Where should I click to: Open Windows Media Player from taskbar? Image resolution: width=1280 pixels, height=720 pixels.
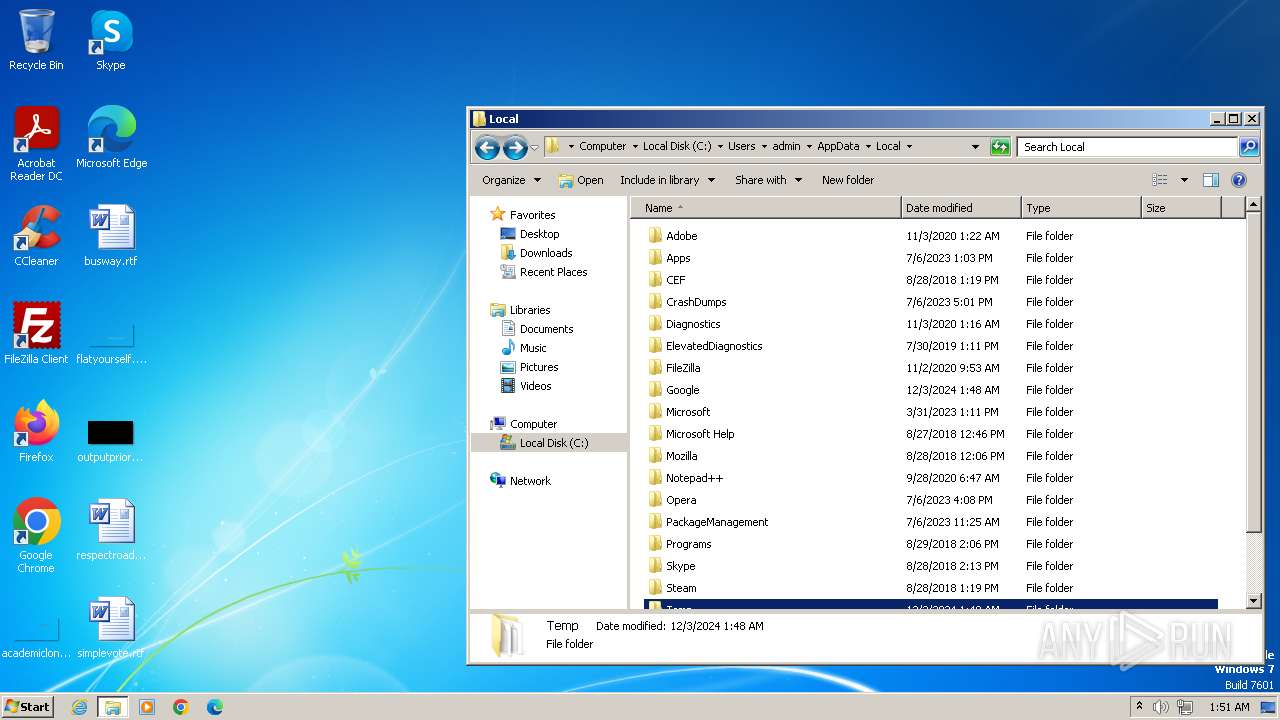[x=147, y=707]
